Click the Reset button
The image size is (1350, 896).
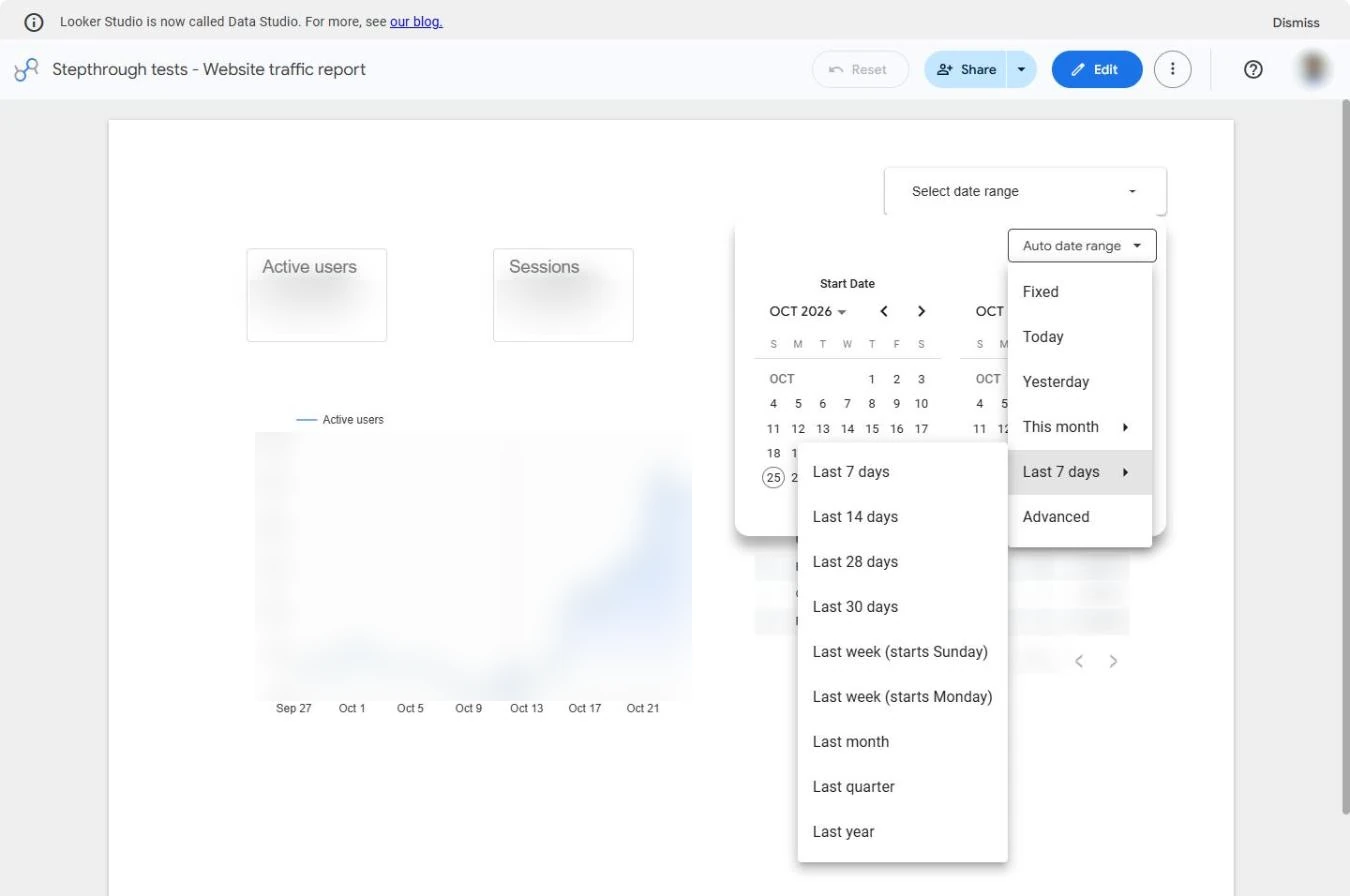coord(860,69)
